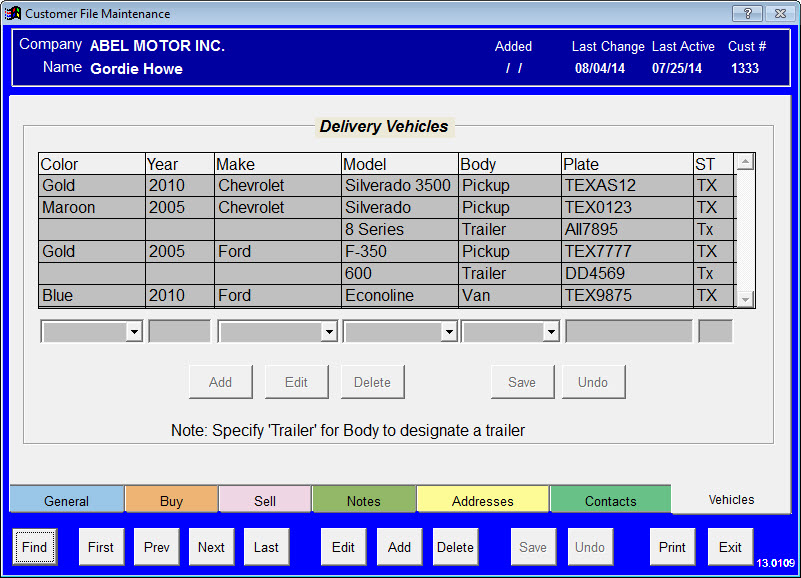The width and height of the screenshot is (801, 578).
Task: Select the 'Blue' color cell
Action: pos(92,295)
